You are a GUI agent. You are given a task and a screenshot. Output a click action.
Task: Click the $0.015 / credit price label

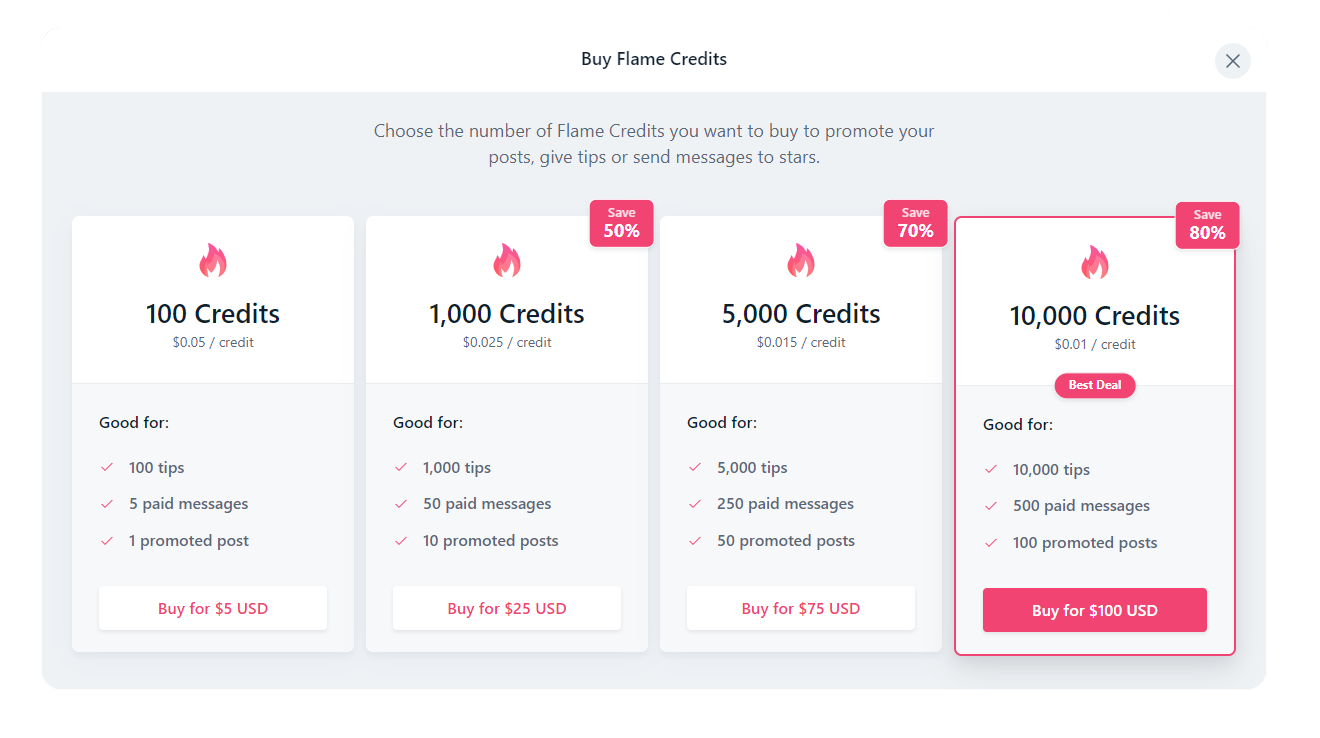pos(801,342)
